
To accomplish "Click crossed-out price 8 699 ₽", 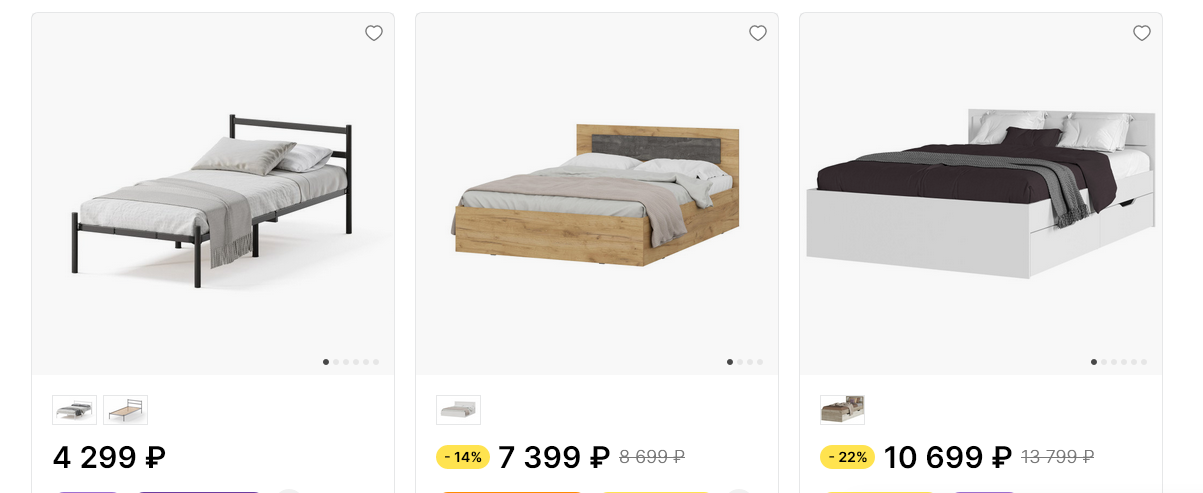I will point(652,458).
